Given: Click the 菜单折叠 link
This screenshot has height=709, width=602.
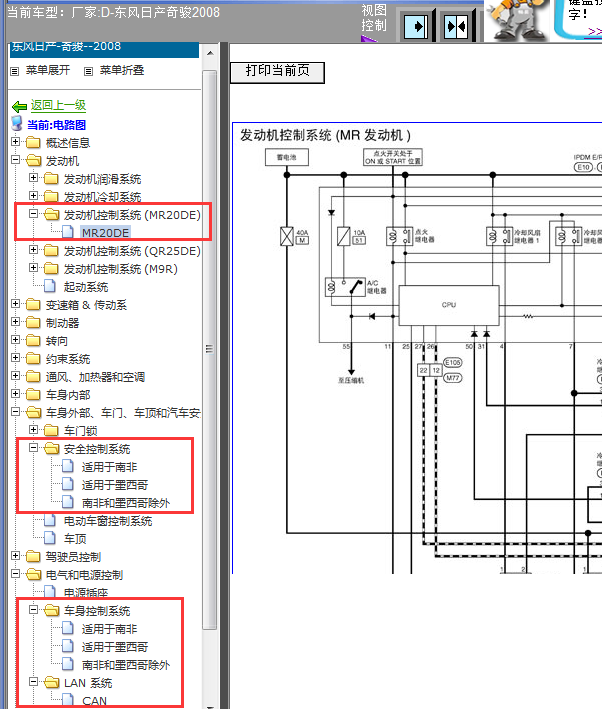Looking at the screenshot, I should (x=122, y=70).
